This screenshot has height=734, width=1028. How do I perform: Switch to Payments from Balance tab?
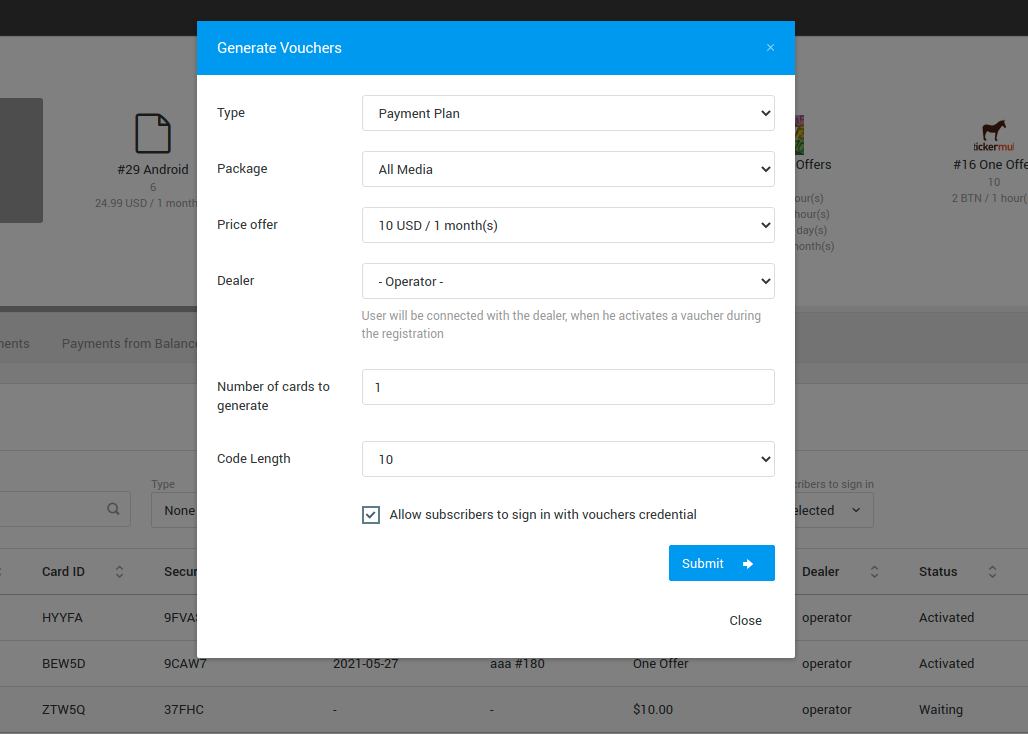(130, 344)
